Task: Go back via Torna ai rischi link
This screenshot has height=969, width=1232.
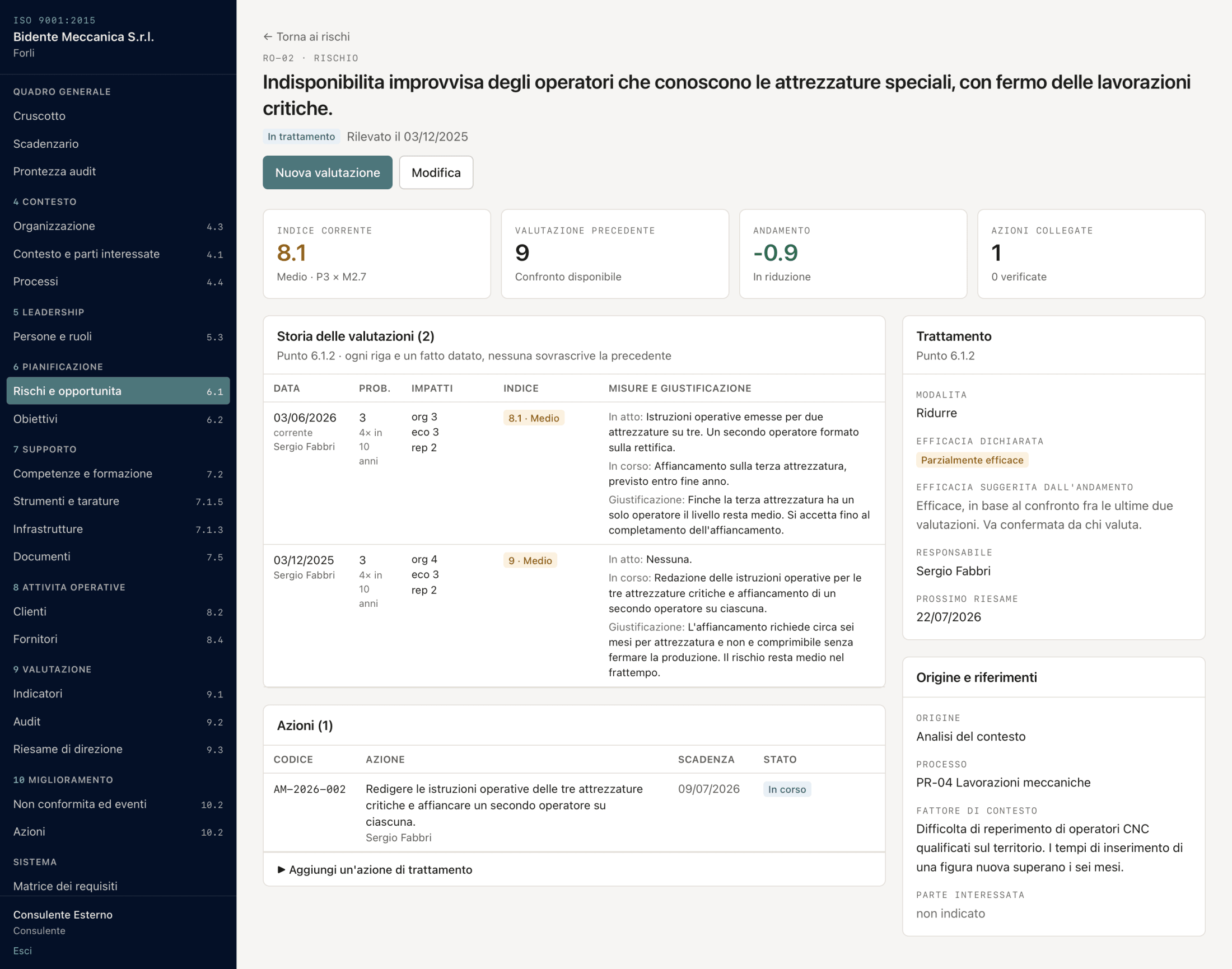Action: [306, 37]
